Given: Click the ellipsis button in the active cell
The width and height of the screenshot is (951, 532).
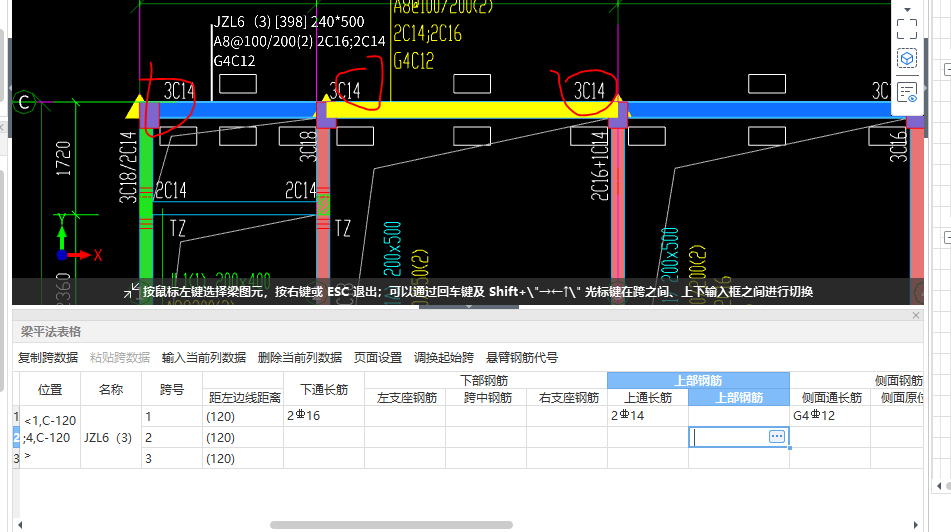Looking at the screenshot, I should (x=777, y=437).
